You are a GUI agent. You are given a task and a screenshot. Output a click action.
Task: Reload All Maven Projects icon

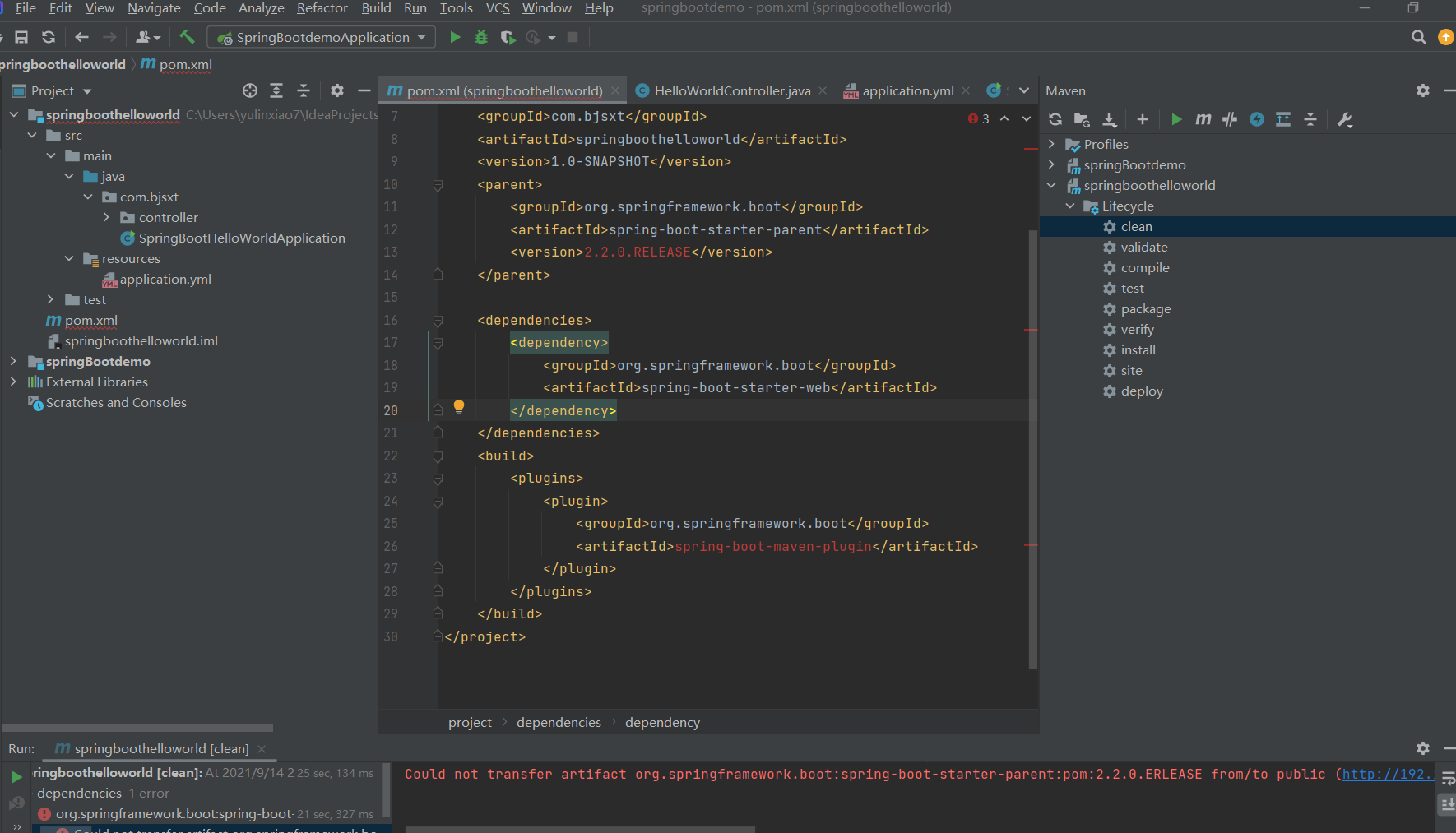tap(1055, 119)
